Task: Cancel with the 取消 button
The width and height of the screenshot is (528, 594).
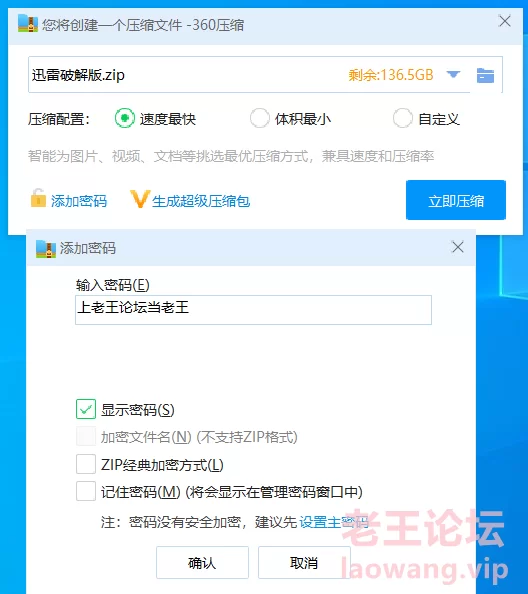Action: (x=304, y=563)
